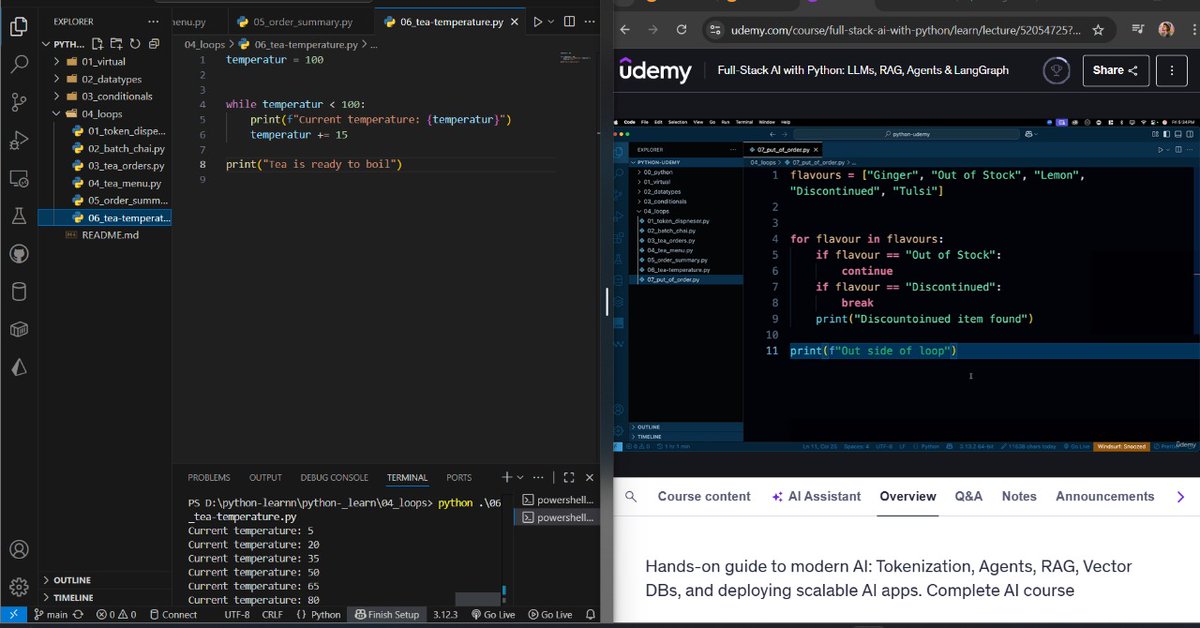Open the Manage gear in the activity bar
This screenshot has width=1200, height=628.
click(18, 587)
